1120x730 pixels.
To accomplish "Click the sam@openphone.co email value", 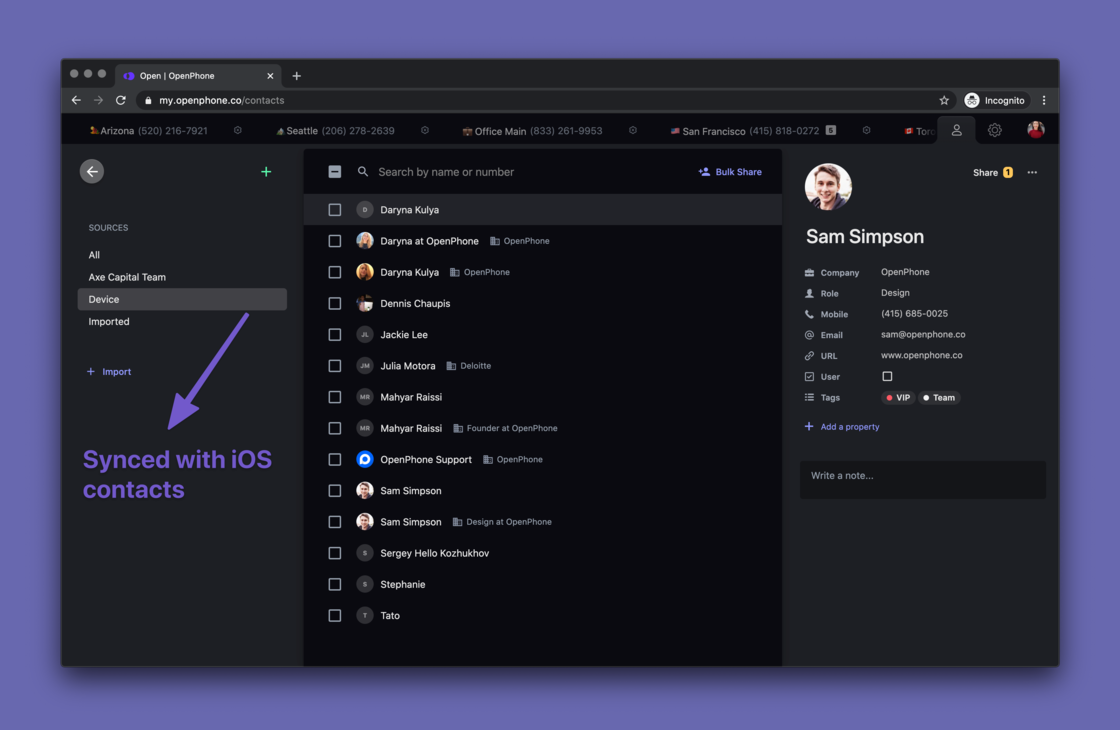I will tap(923, 334).
